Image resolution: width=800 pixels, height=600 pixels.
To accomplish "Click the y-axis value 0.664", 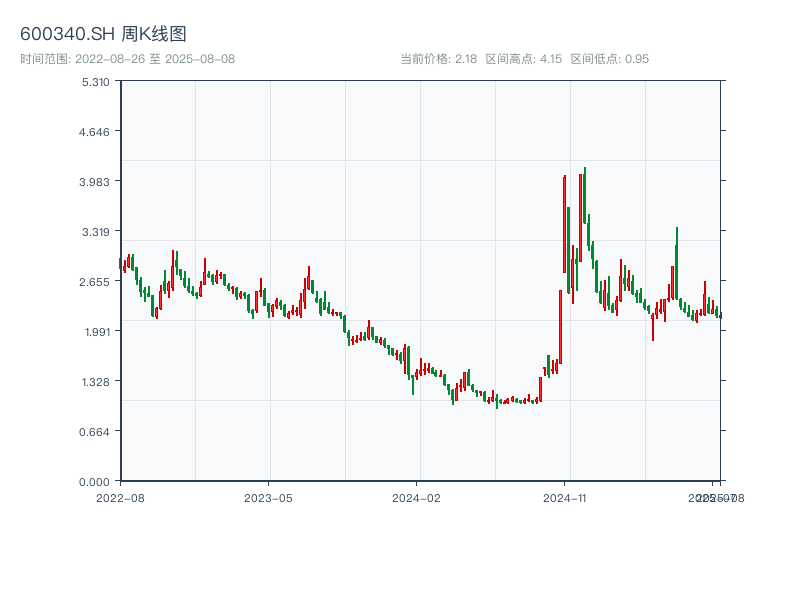I will (x=94, y=432).
